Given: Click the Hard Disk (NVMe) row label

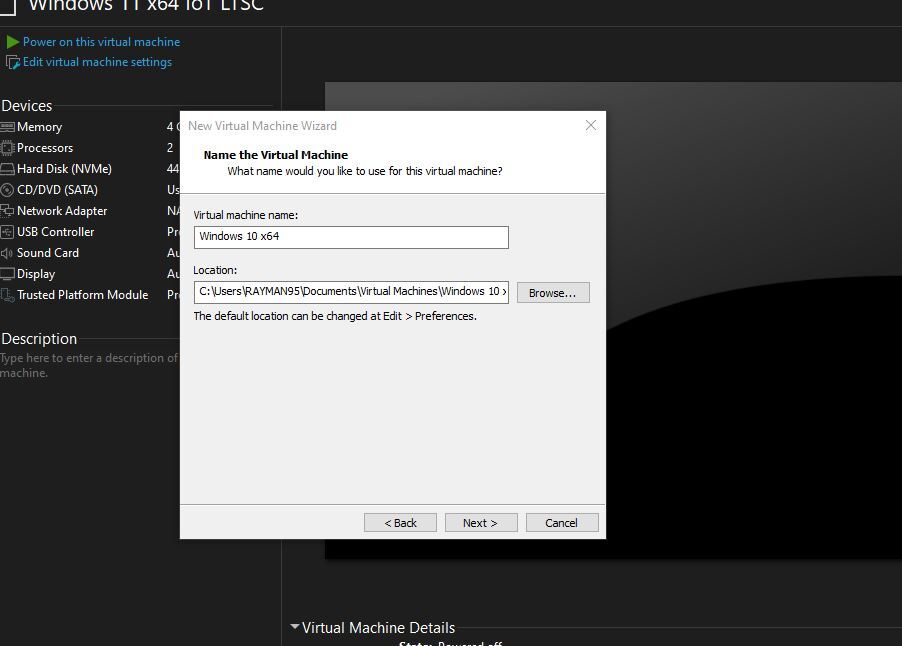Looking at the screenshot, I should [x=64, y=169].
